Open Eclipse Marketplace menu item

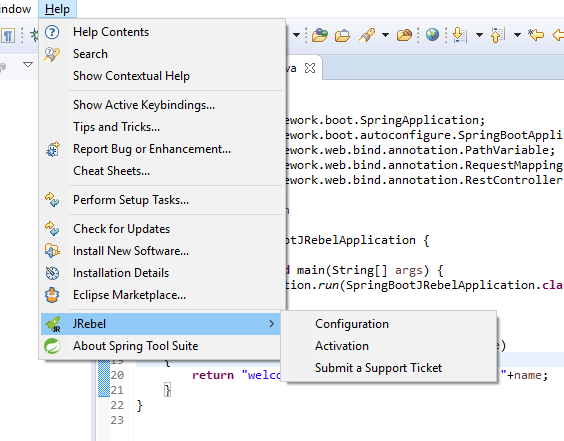161,295
